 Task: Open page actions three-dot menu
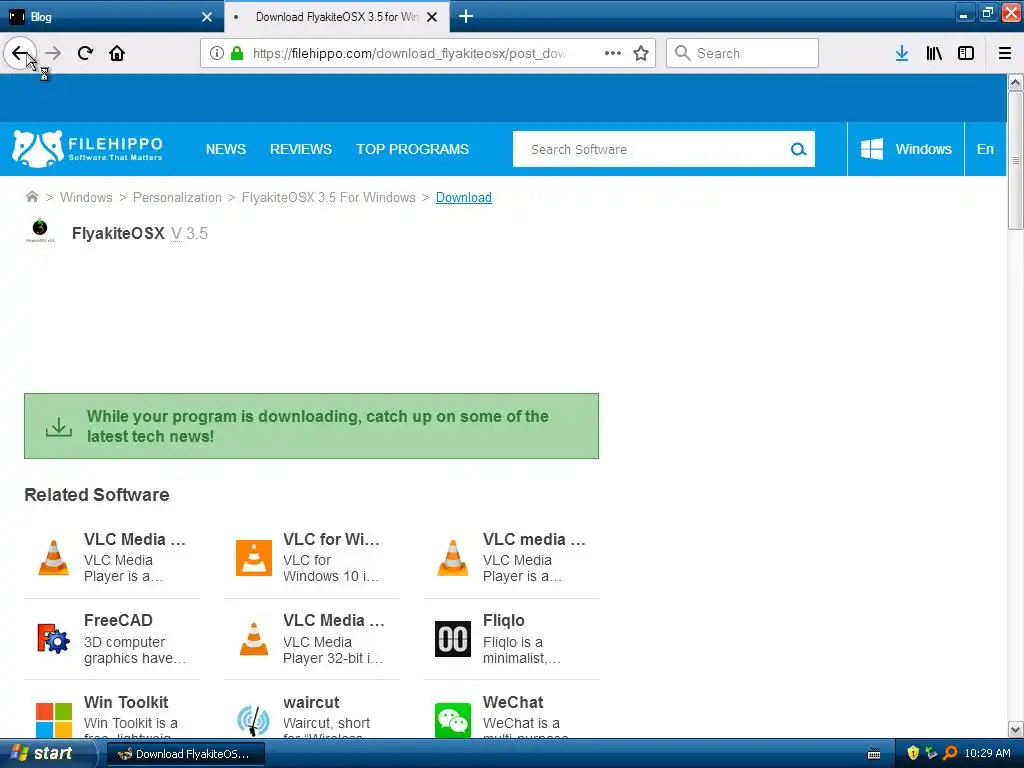[613, 54]
